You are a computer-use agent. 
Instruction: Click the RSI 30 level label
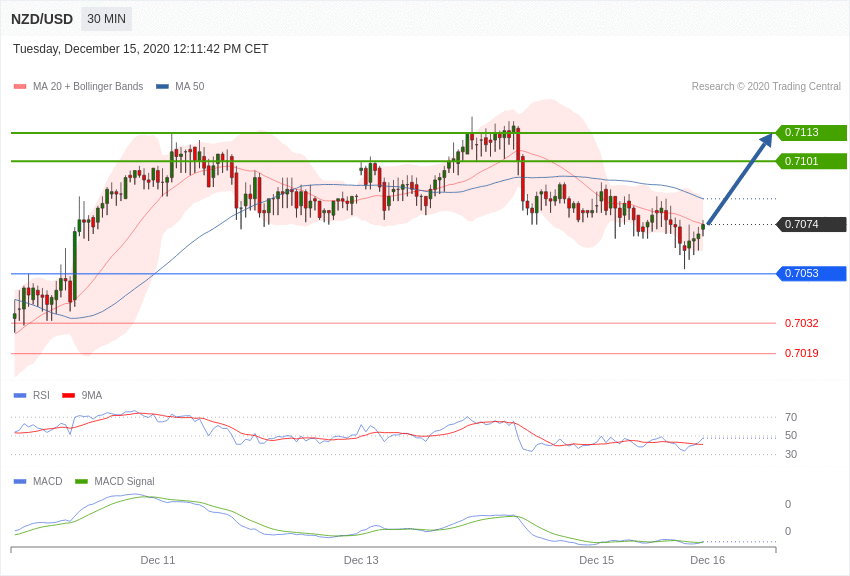point(791,454)
